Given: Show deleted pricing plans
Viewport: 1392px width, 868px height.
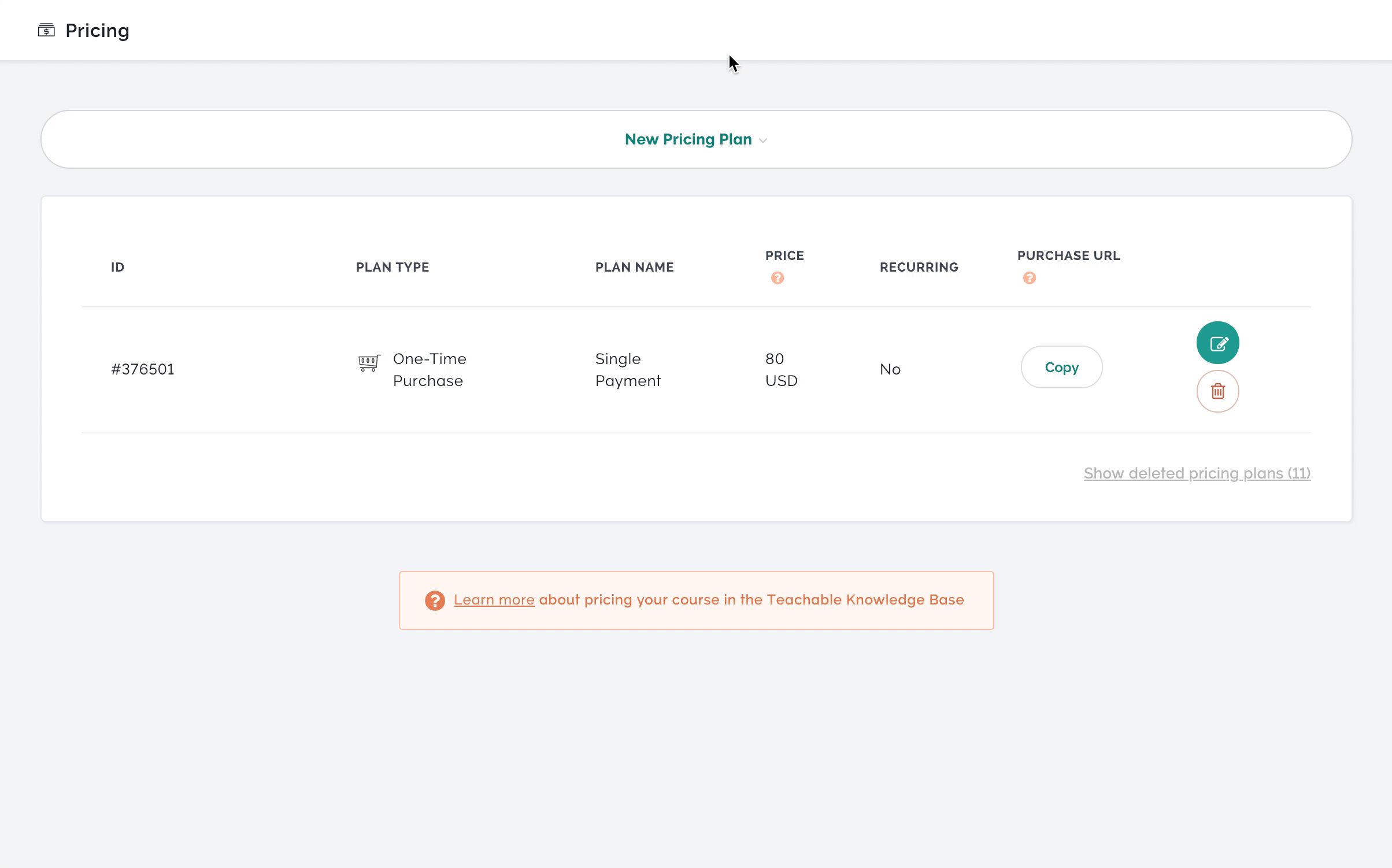Looking at the screenshot, I should click(1197, 473).
